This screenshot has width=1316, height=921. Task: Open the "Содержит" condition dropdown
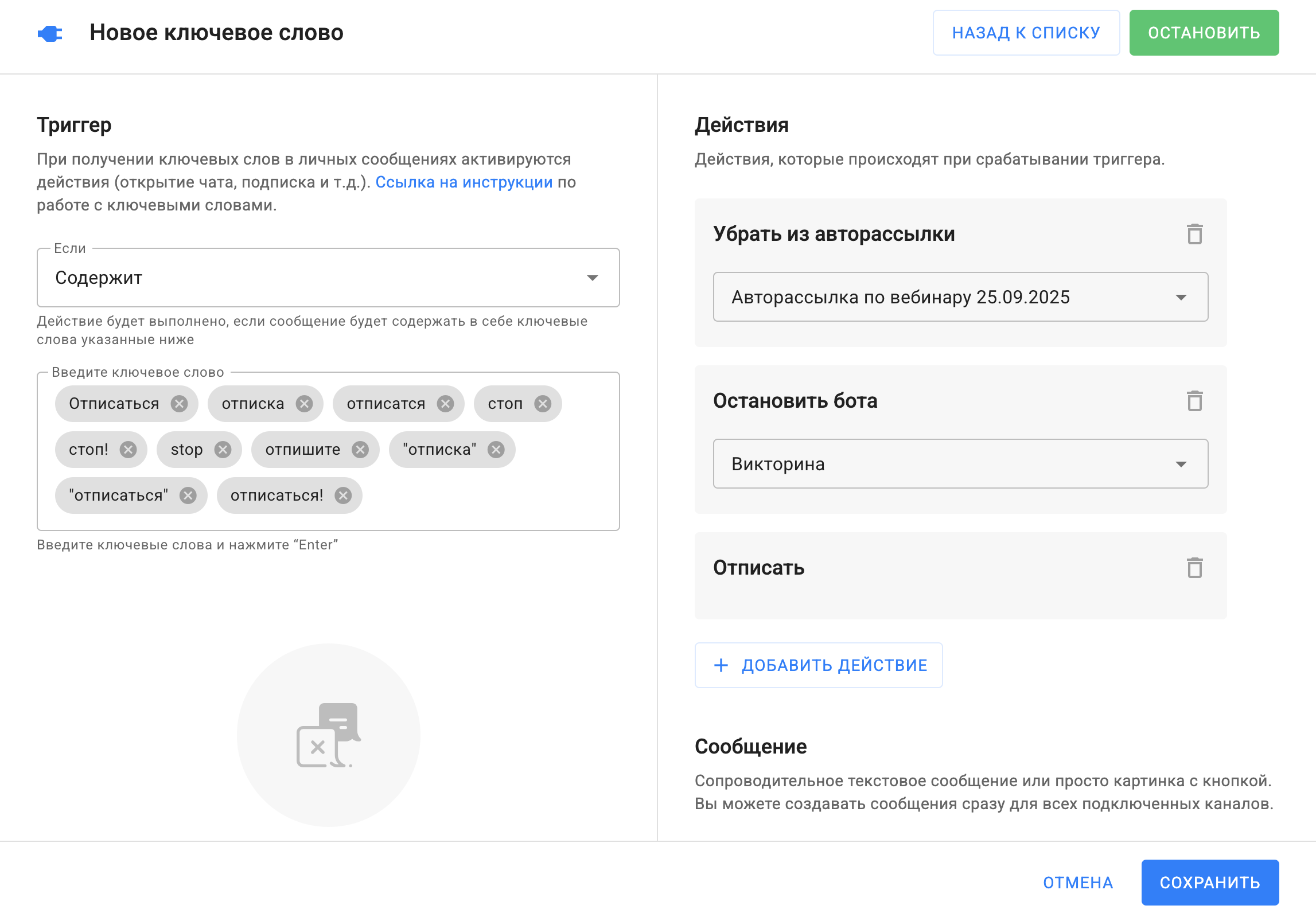point(328,278)
